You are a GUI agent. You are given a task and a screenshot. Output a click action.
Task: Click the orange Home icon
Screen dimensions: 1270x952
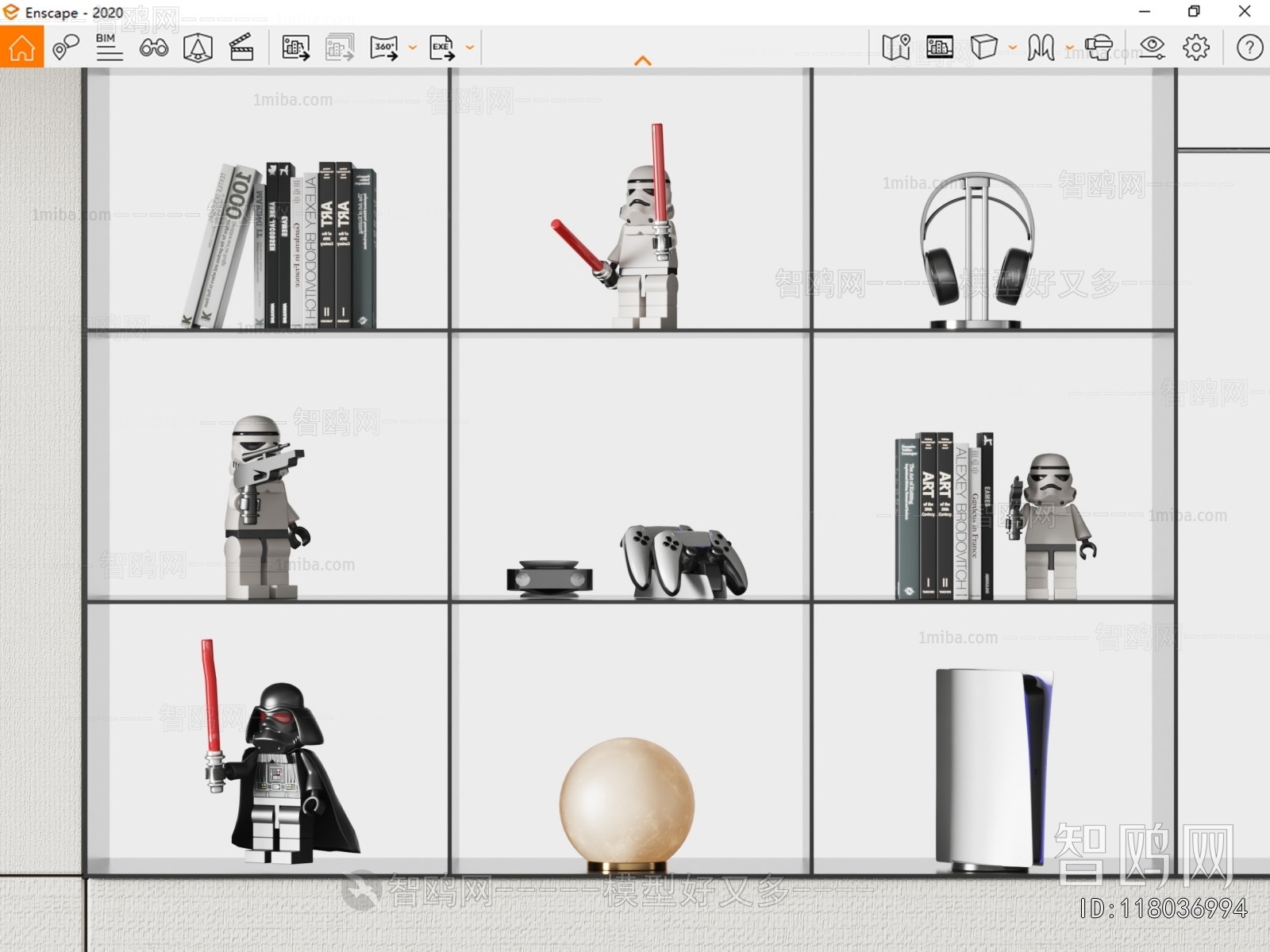[x=21, y=47]
